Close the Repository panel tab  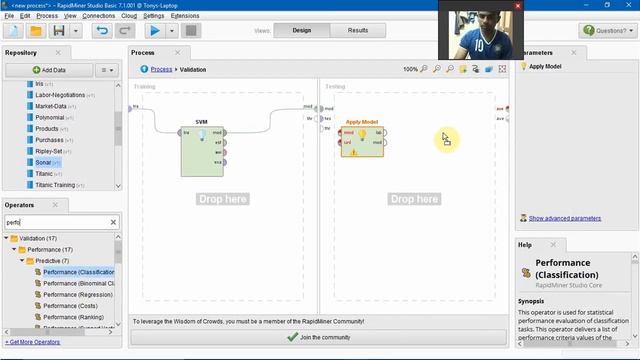tap(58, 53)
